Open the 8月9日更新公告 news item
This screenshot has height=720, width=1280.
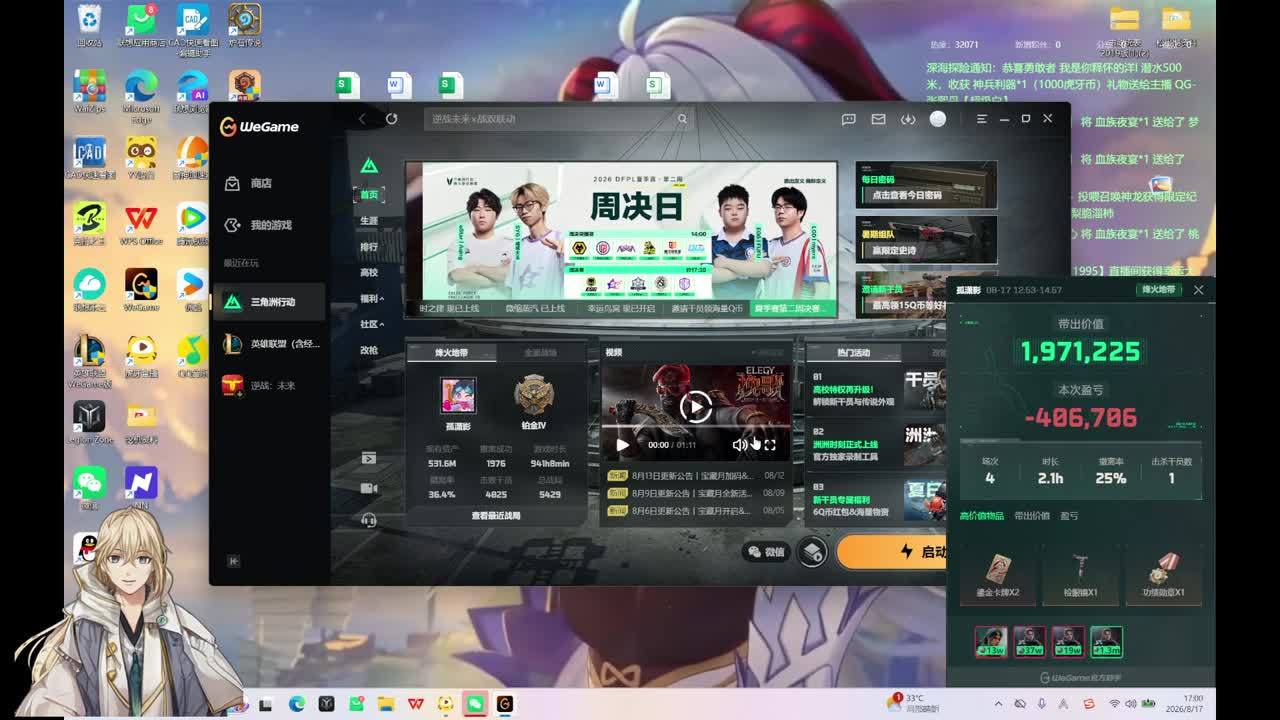click(x=696, y=493)
